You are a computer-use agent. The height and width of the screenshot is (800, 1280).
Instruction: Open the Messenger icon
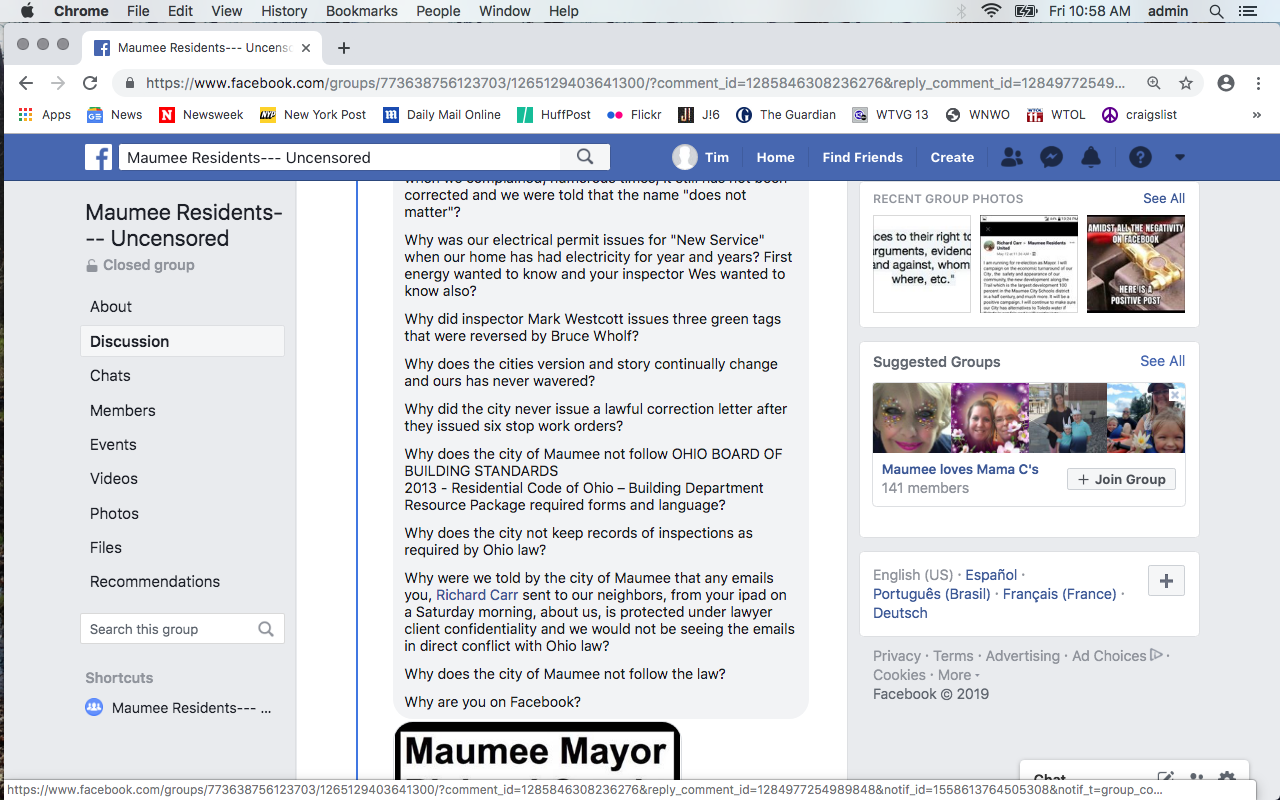pos(1051,157)
